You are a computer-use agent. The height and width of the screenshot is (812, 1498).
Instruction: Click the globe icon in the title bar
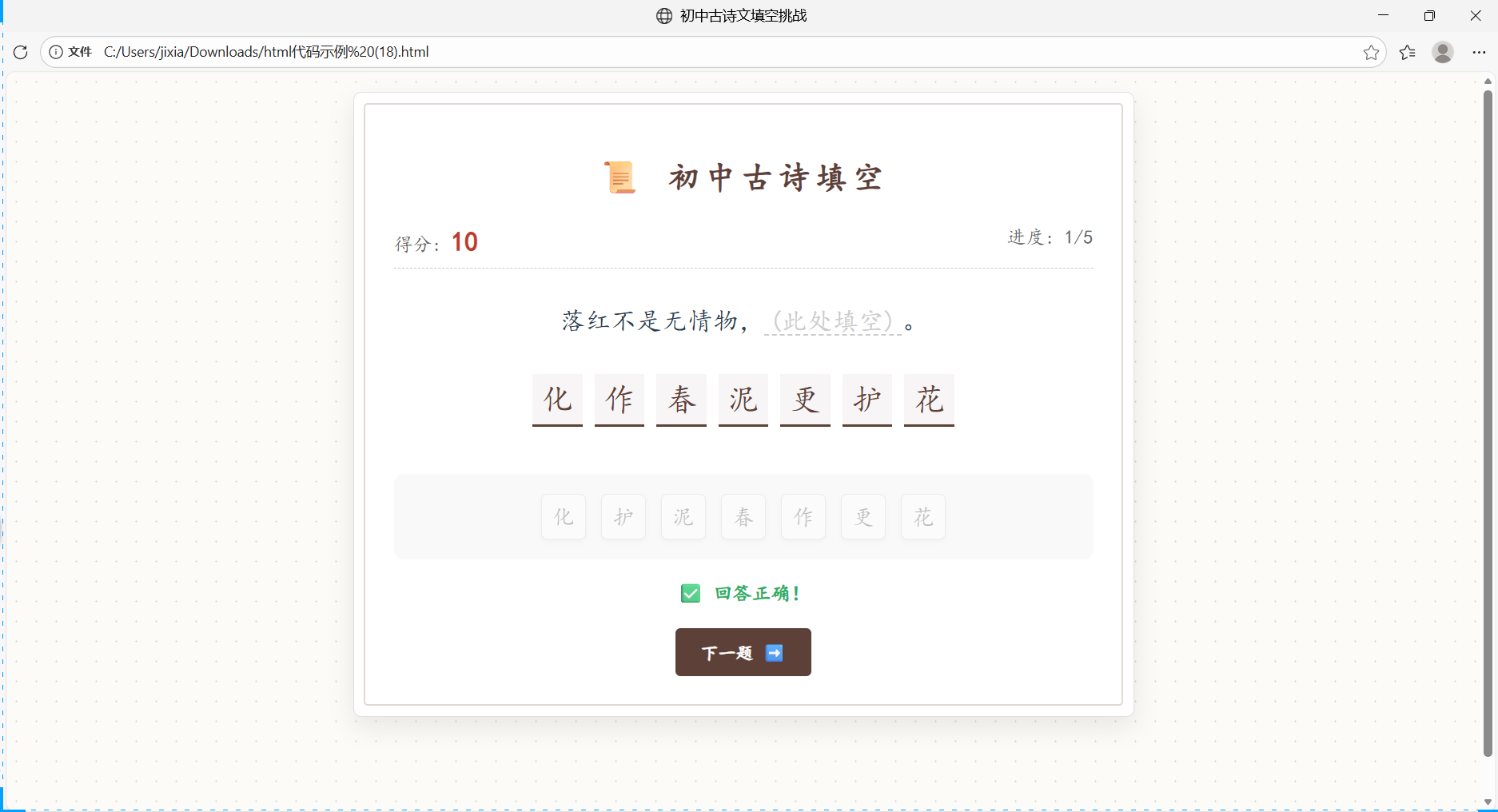663,15
